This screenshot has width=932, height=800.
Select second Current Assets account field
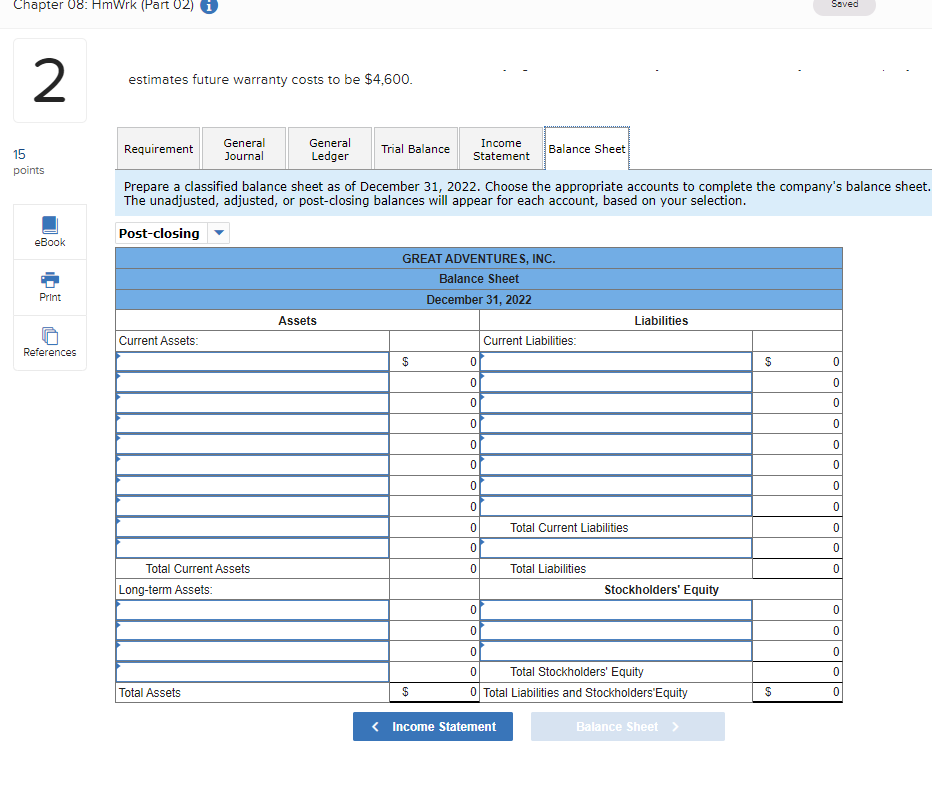click(x=253, y=382)
